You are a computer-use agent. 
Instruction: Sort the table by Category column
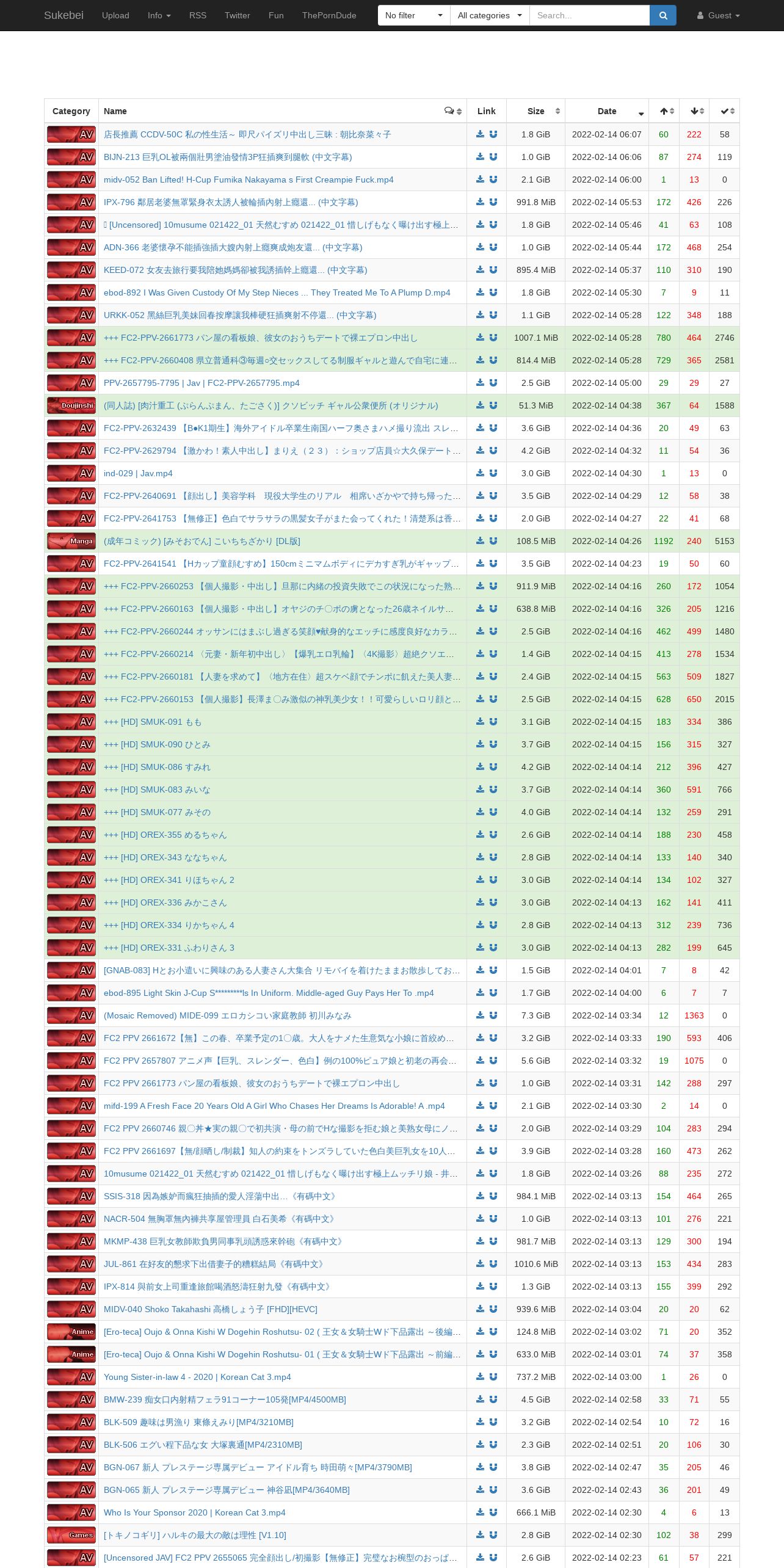point(71,111)
